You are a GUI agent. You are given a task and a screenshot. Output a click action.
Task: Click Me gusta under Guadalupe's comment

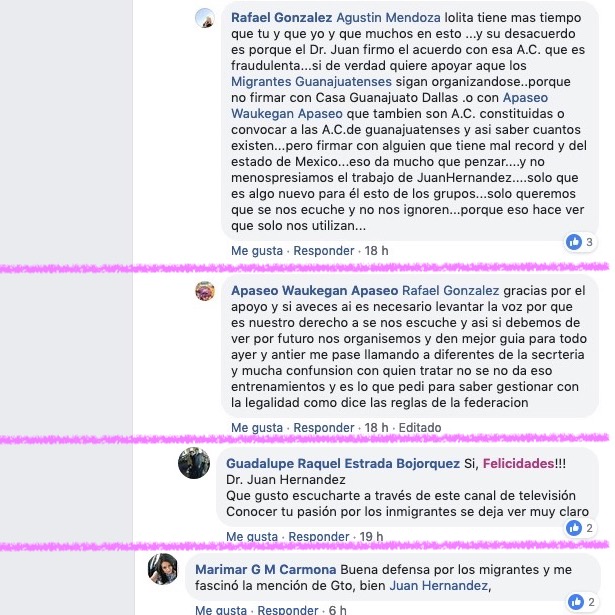pyautogui.click(x=252, y=536)
